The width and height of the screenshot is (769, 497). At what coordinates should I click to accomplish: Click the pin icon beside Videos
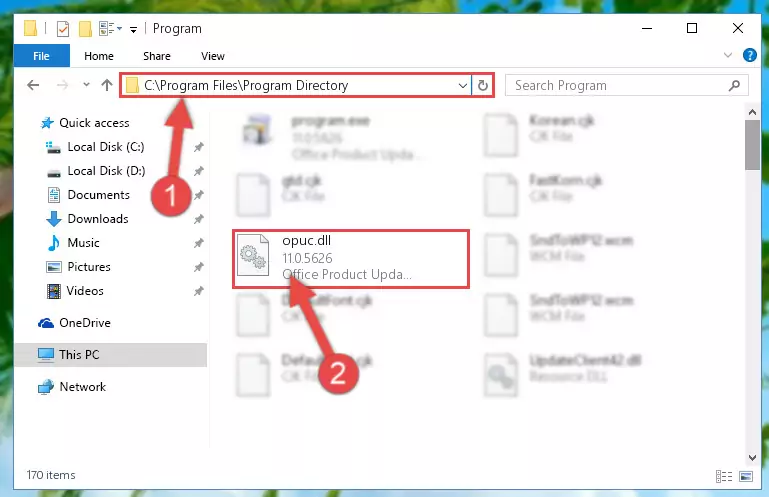(x=199, y=291)
